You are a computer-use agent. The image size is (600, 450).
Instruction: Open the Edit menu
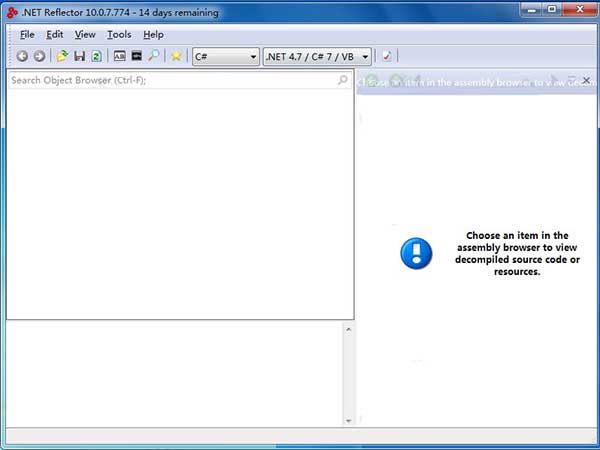55,35
